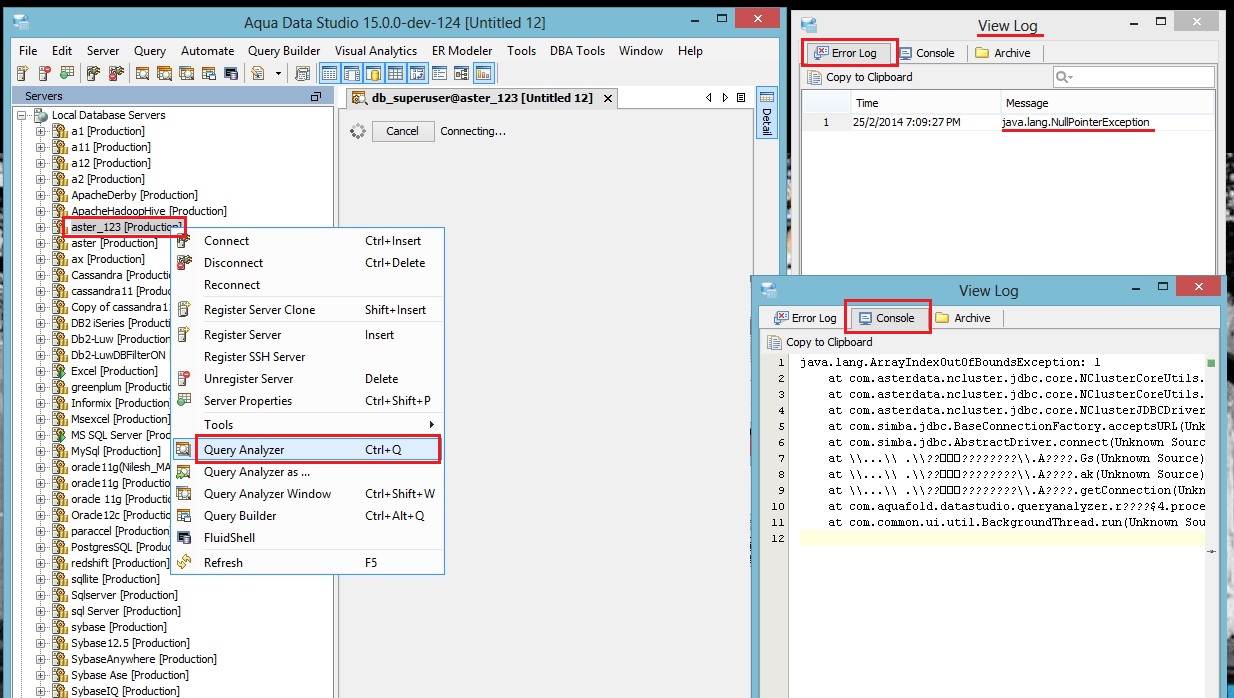The height and width of the screenshot is (698, 1234).
Task: Choose Server Properties in context menu
Action: coord(307,401)
